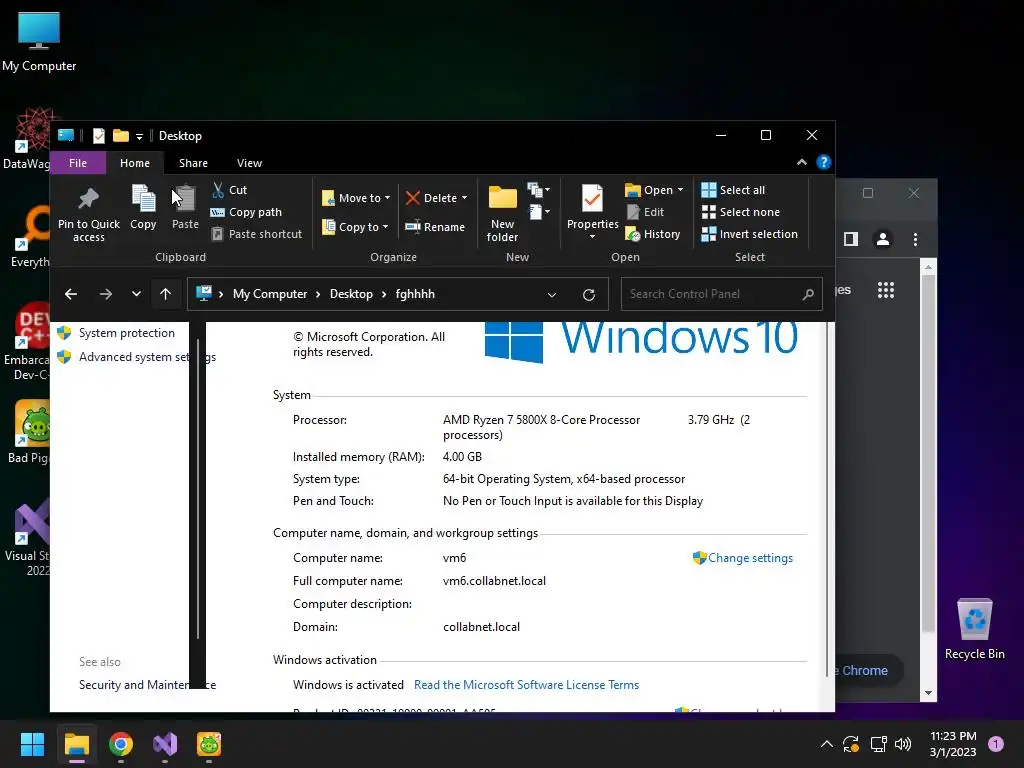The image size is (1024, 768).
Task: Click the volume speaker tray icon
Action: click(x=903, y=744)
